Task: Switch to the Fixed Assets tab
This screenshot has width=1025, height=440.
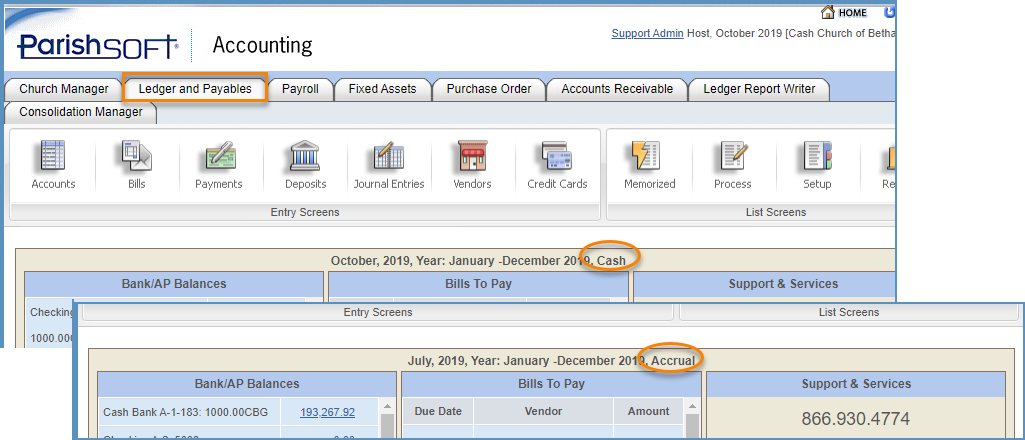Action: [x=382, y=89]
